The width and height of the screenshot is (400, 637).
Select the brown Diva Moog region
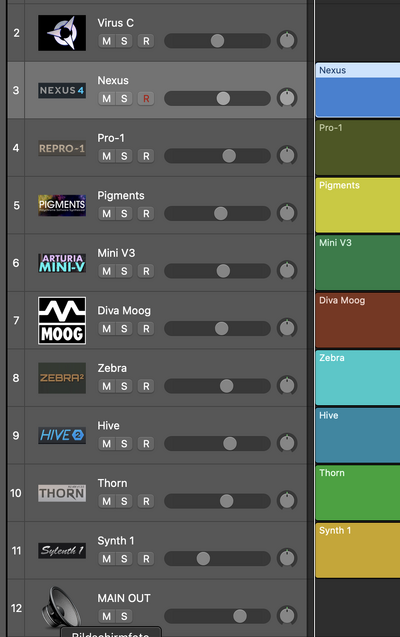(358, 321)
